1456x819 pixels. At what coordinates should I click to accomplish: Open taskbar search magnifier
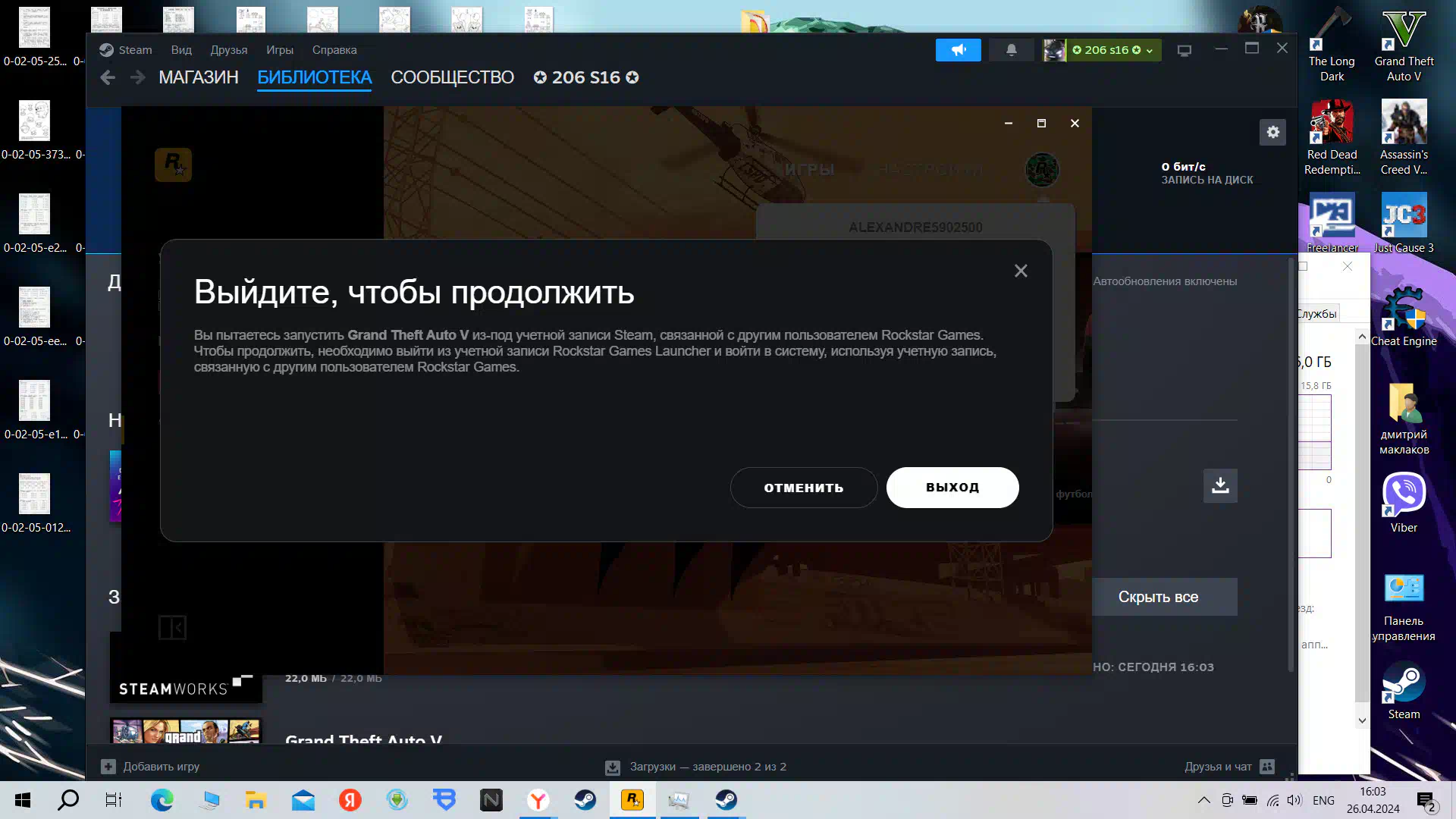[68, 800]
